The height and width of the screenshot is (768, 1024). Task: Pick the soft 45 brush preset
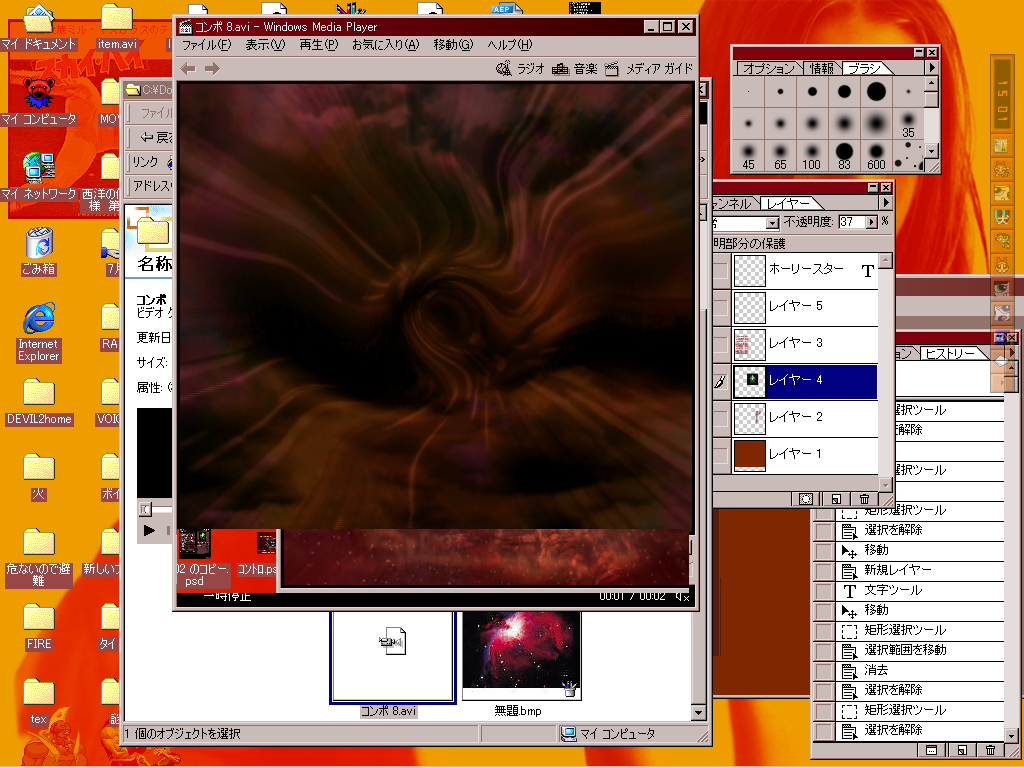tap(748, 156)
